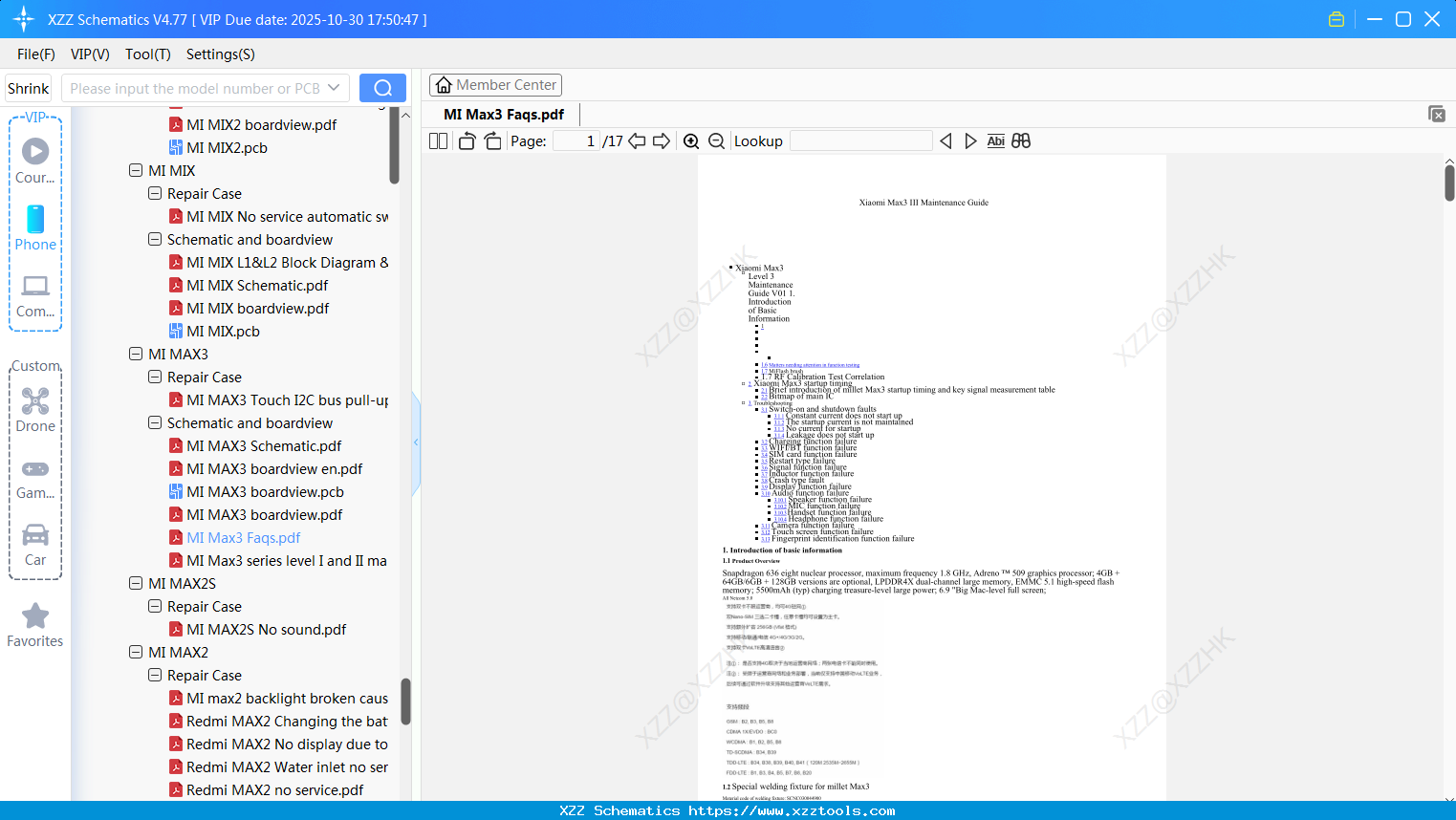1456x820 pixels.
Task: Toggle the two-page layout view icon
Action: pos(438,141)
